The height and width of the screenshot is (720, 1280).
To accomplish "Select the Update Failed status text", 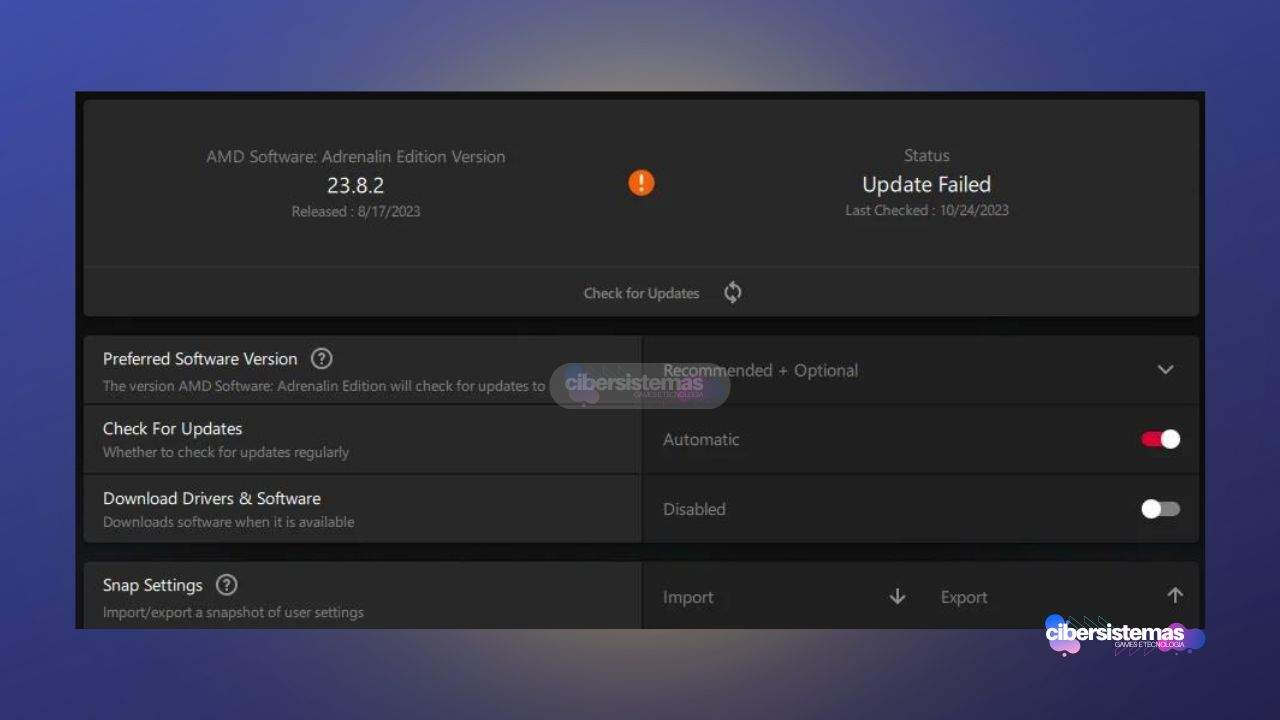I will (926, 185).
